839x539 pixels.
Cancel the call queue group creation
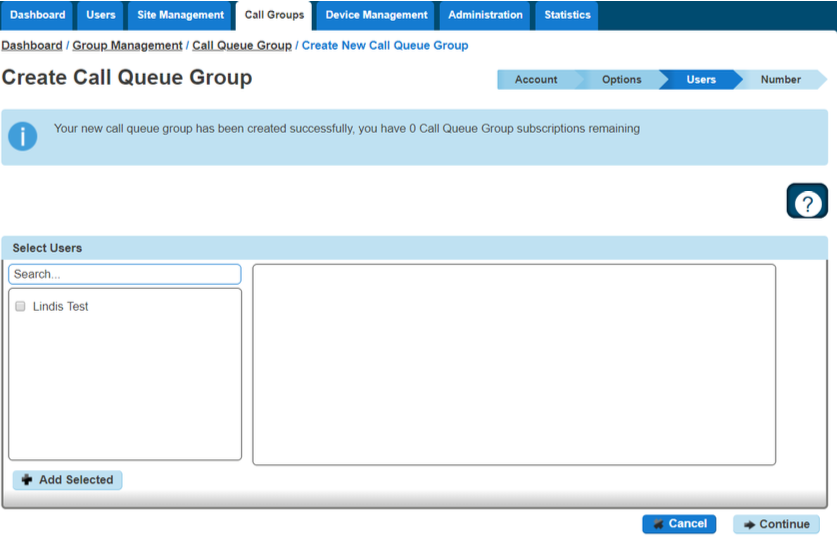click(679, 524)
